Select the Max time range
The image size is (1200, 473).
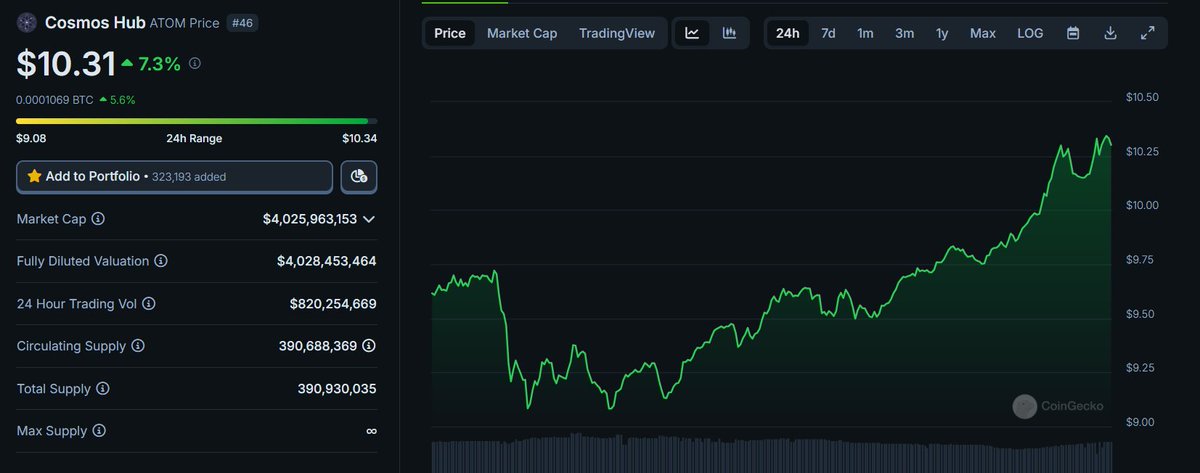coord(983,33)
